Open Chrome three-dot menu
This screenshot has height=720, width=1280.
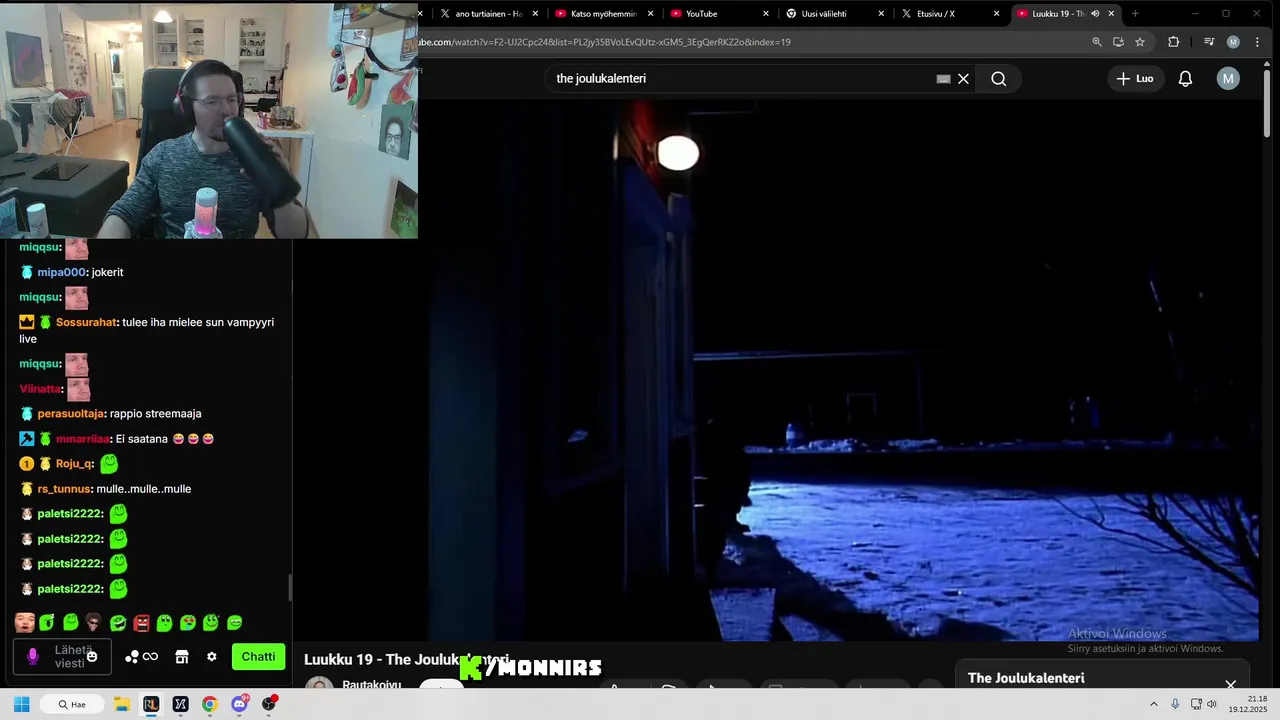click(x=1257, y=42)
